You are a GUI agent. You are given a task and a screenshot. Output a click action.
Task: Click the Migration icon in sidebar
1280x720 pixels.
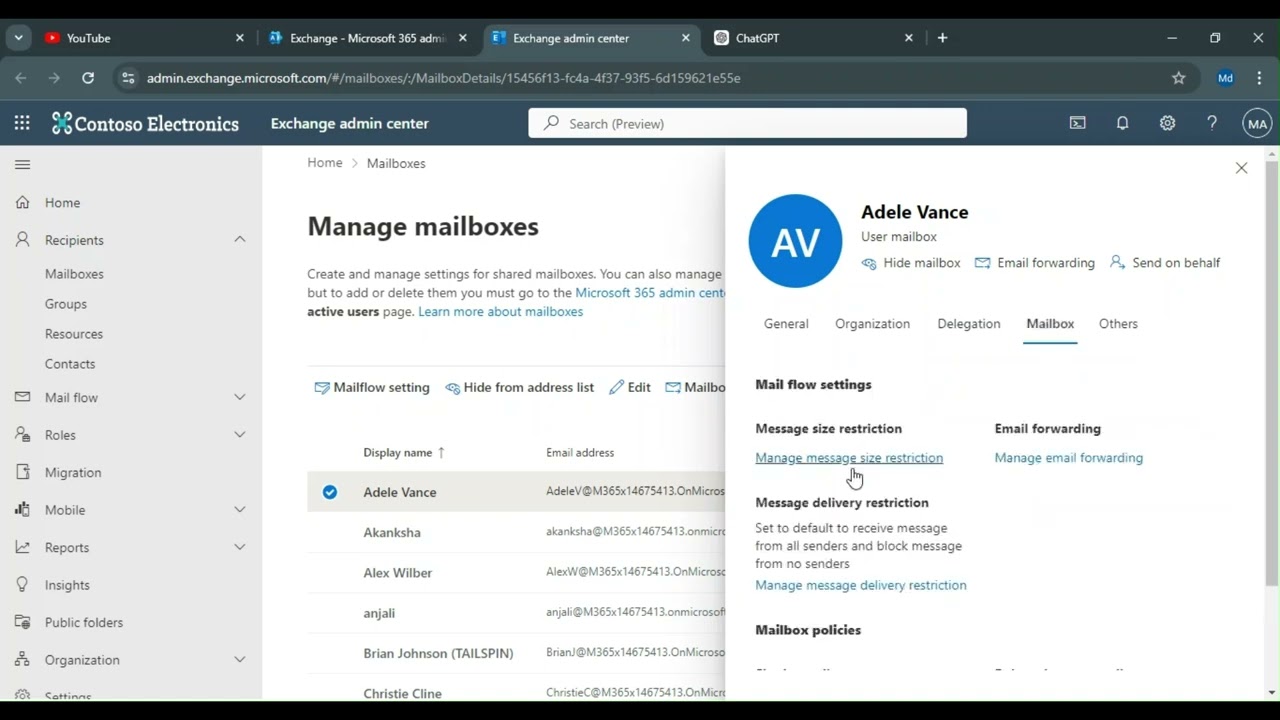[x=23, y=472]
